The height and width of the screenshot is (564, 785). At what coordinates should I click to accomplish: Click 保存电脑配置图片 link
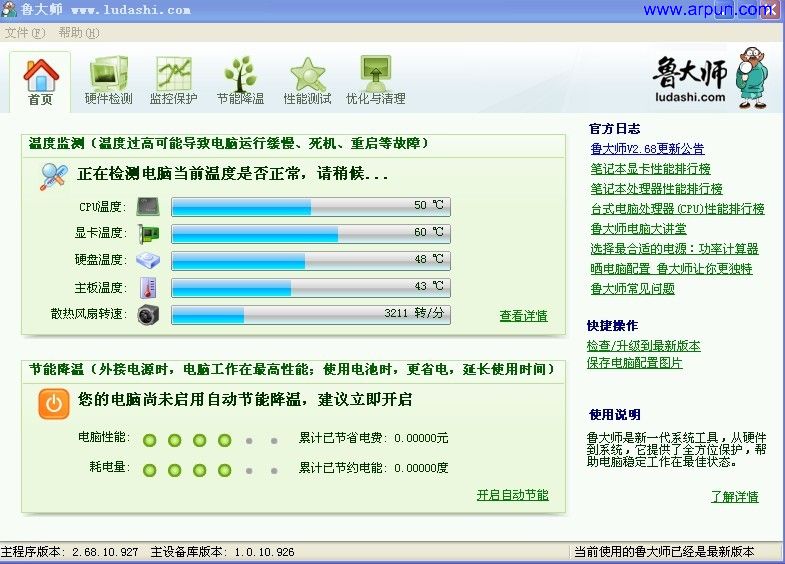634,363
